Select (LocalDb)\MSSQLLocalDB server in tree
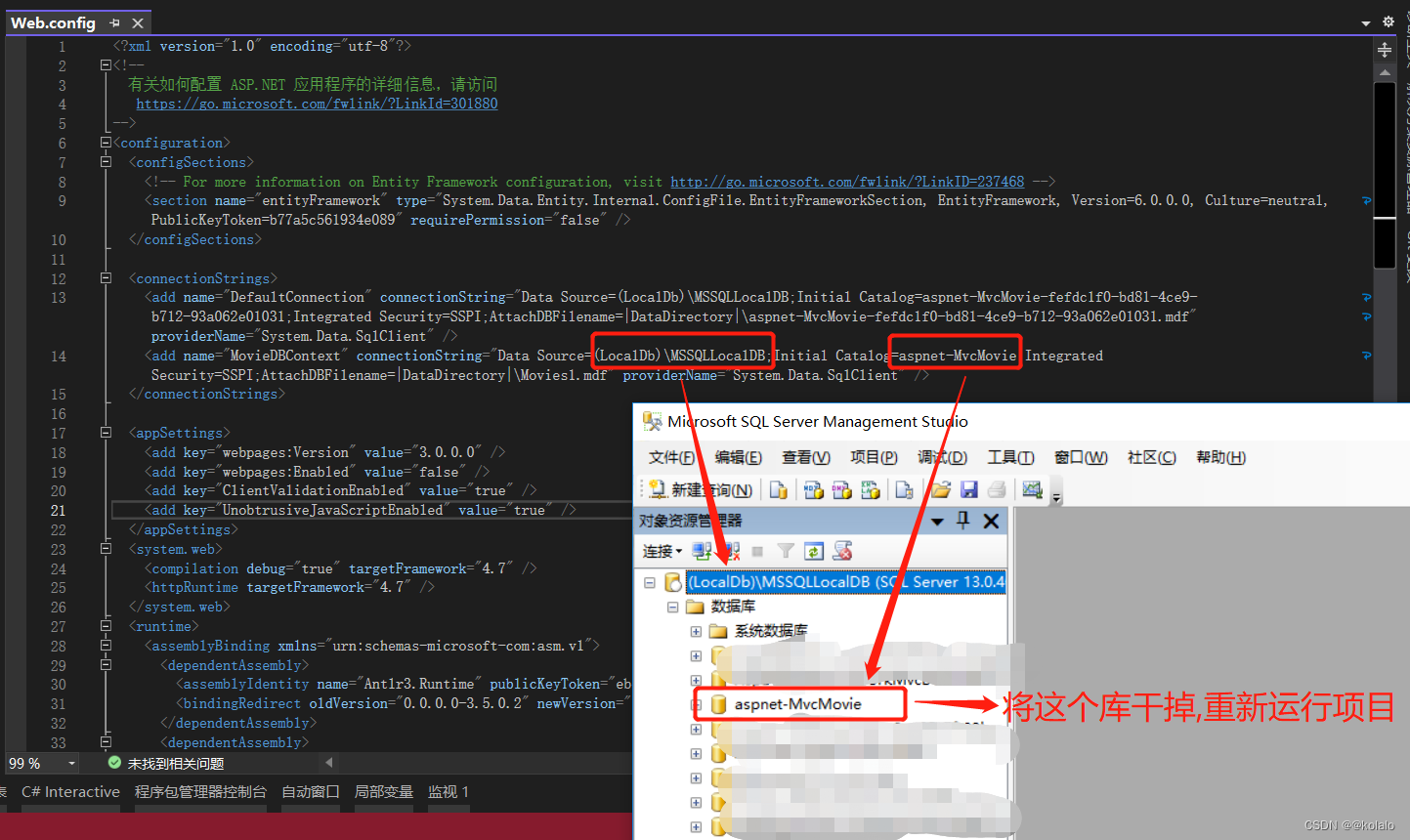The height and width of the screenshot is (840, 1410). pyautogui.click(x=846, y=582)
